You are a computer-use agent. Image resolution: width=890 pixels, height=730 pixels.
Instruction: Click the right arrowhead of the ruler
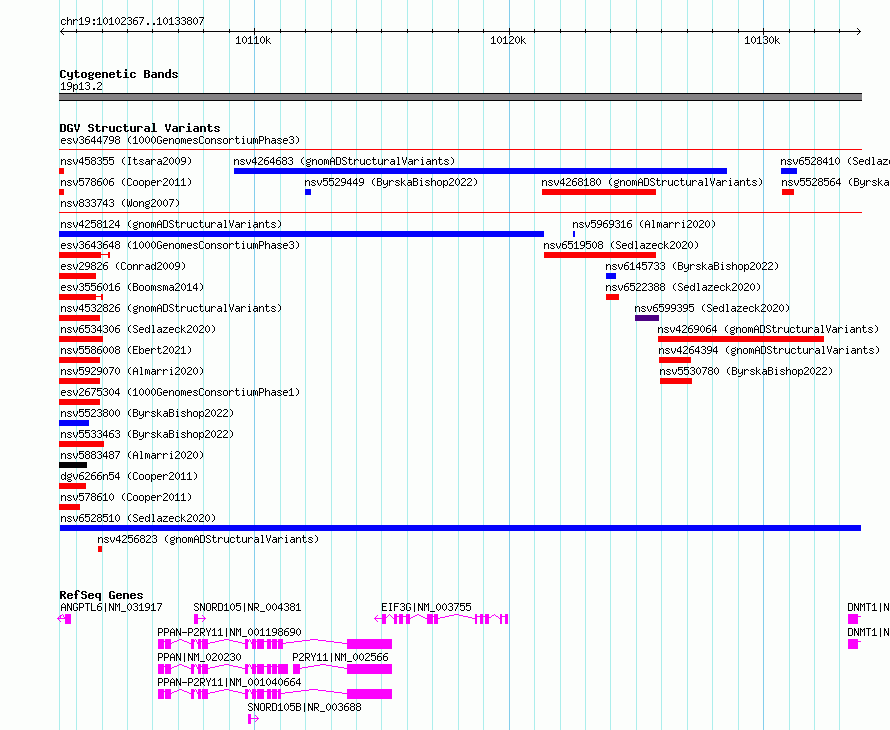coord(858,31)
